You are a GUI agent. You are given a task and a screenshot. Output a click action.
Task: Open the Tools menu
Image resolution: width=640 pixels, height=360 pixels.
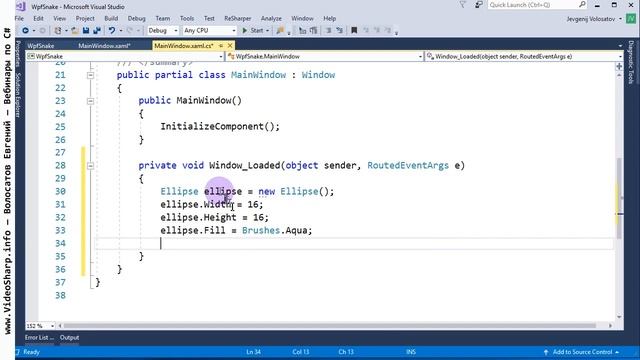click(x=187, y=18)
